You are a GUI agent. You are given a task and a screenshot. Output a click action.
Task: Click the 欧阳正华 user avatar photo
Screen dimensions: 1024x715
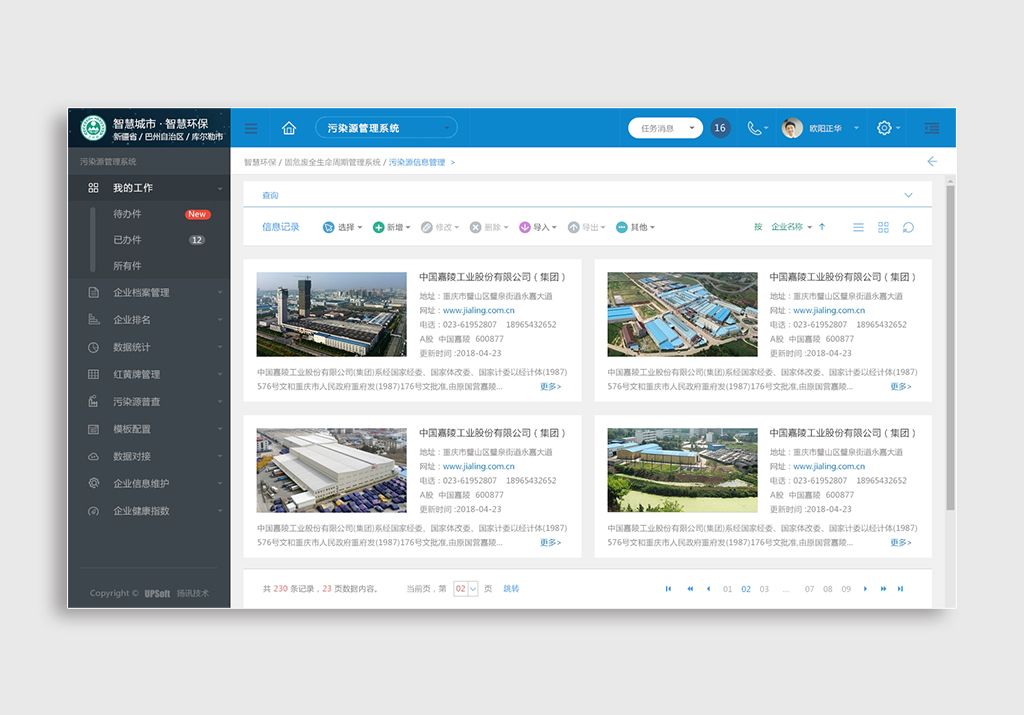click(x=792, y=128)
